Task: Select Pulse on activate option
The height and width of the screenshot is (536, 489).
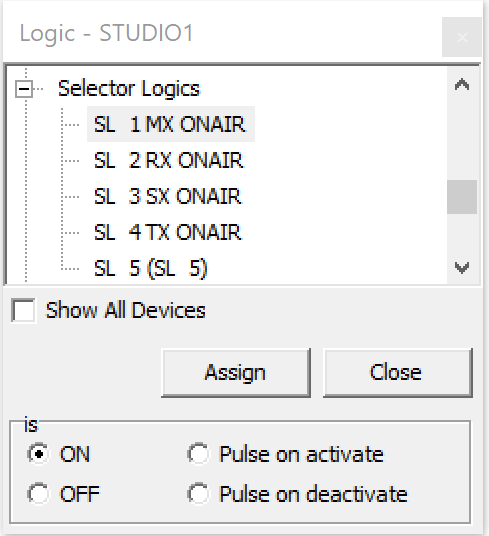Action: pos(198,454)
